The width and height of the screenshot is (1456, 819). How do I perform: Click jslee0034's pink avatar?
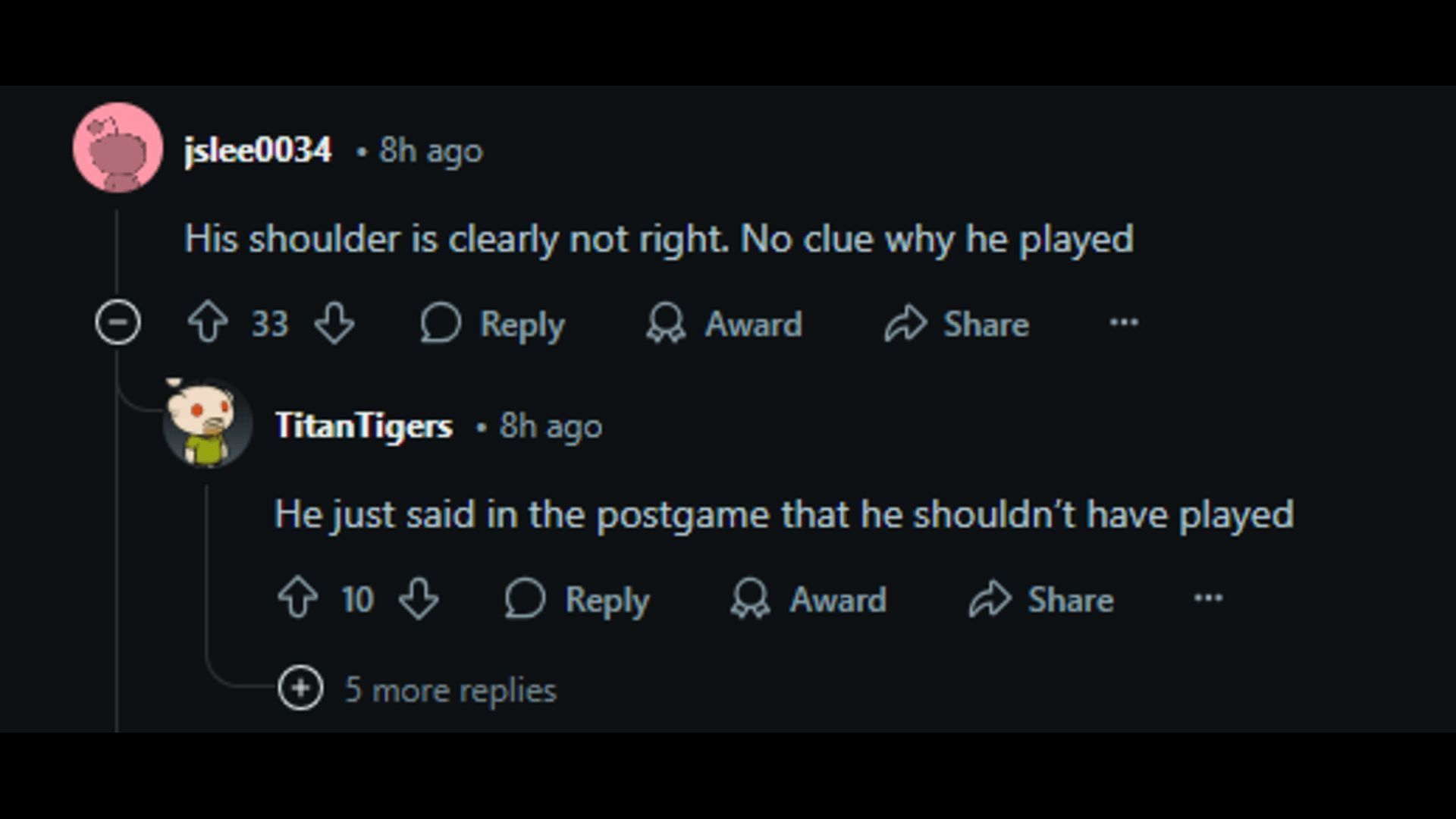coord(118,147)
